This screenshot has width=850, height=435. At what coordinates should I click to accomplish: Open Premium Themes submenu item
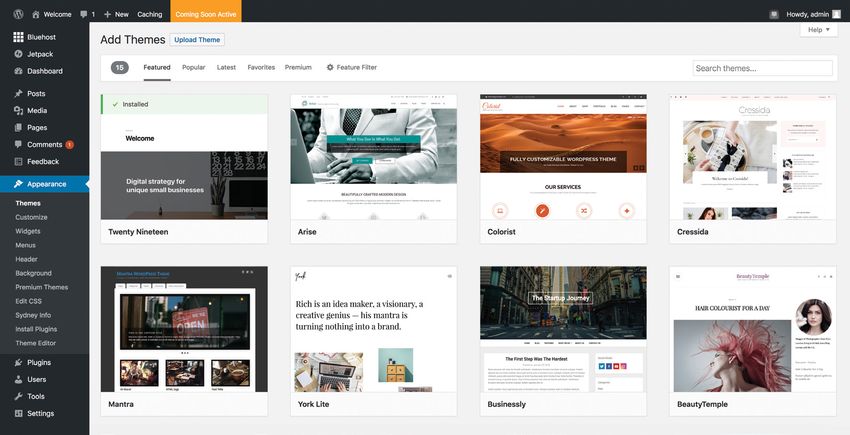pyautogui.click(x=42, y=287)
